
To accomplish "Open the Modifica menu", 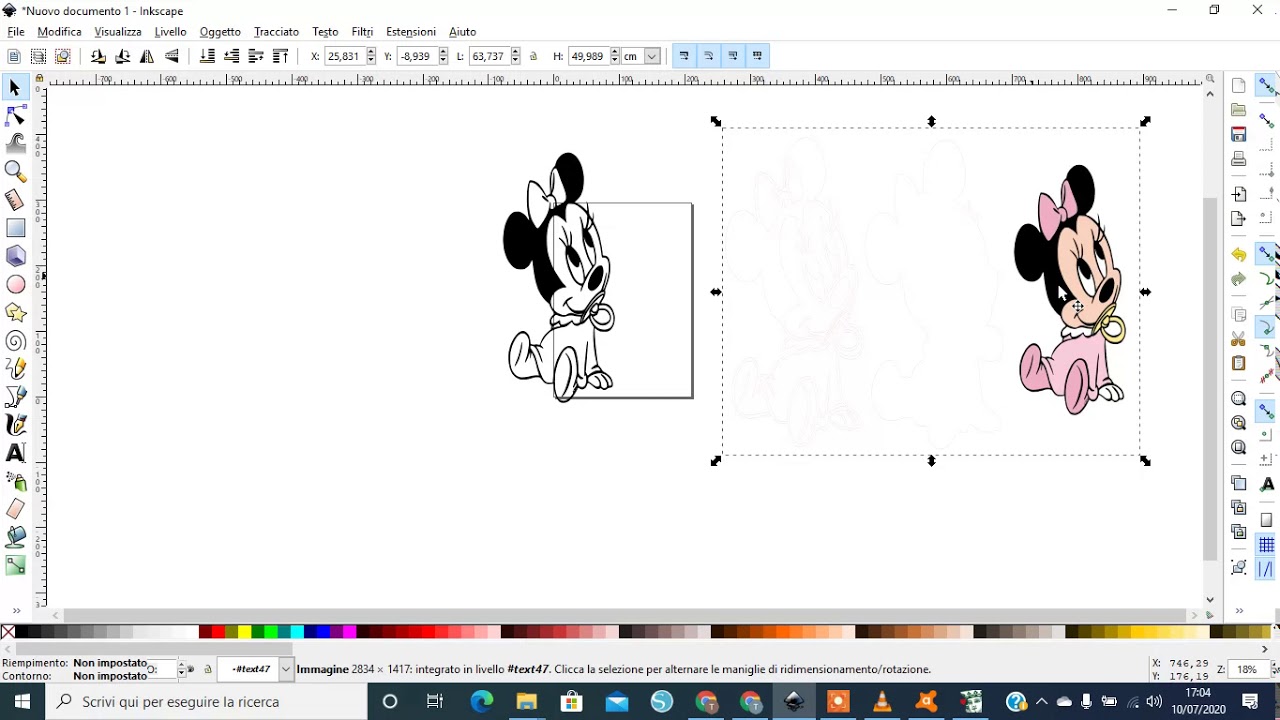I will coord(59,32).
